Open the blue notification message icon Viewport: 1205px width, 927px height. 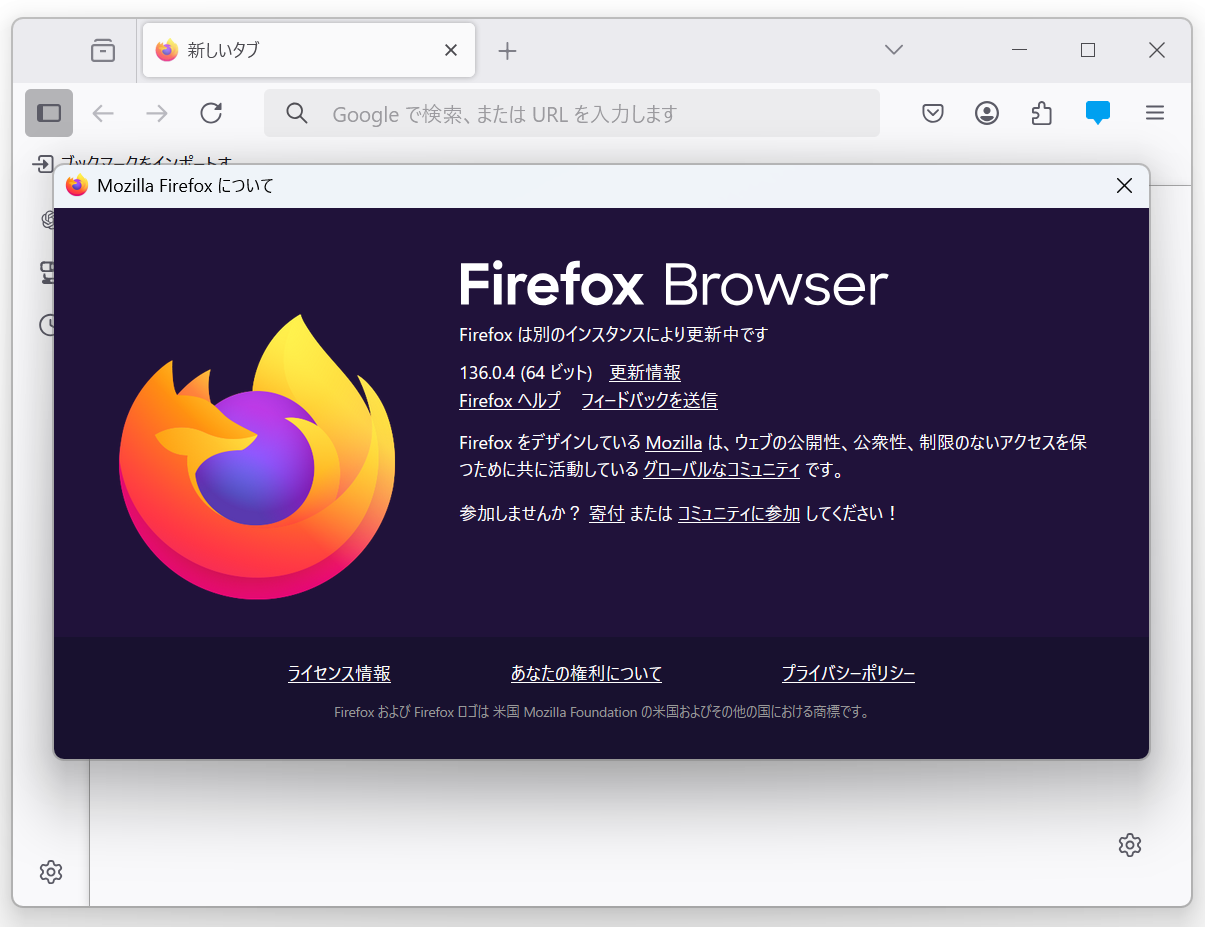pos(1097,113)
